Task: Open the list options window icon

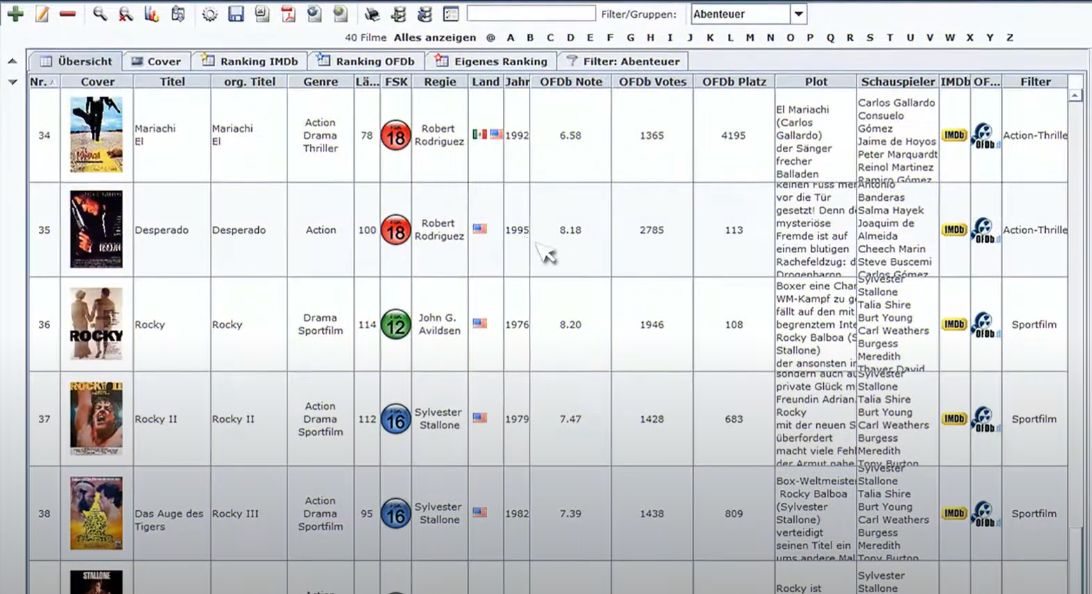Action: coord(451,13)
